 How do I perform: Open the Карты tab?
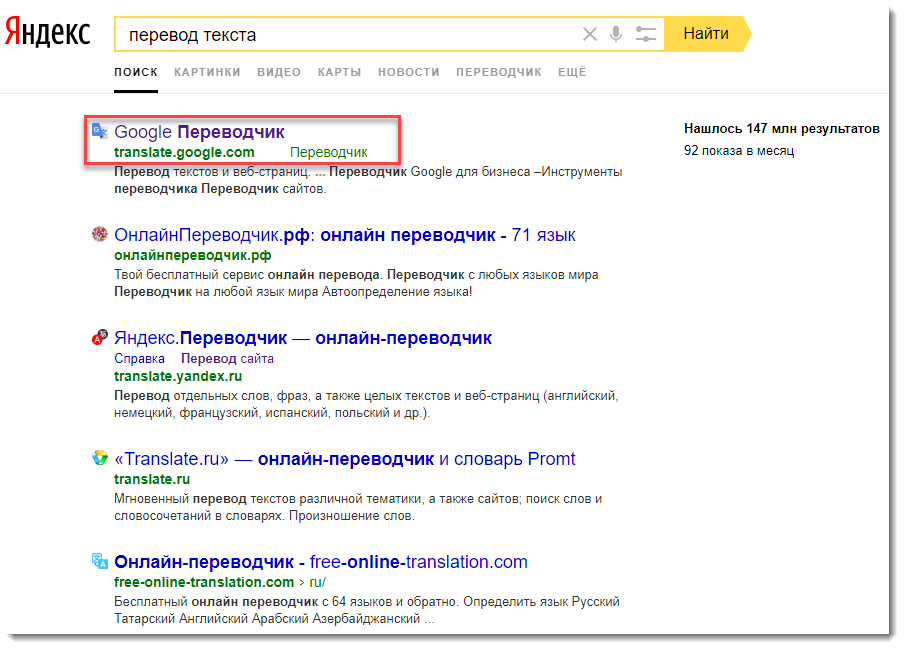tap(339, 72)
